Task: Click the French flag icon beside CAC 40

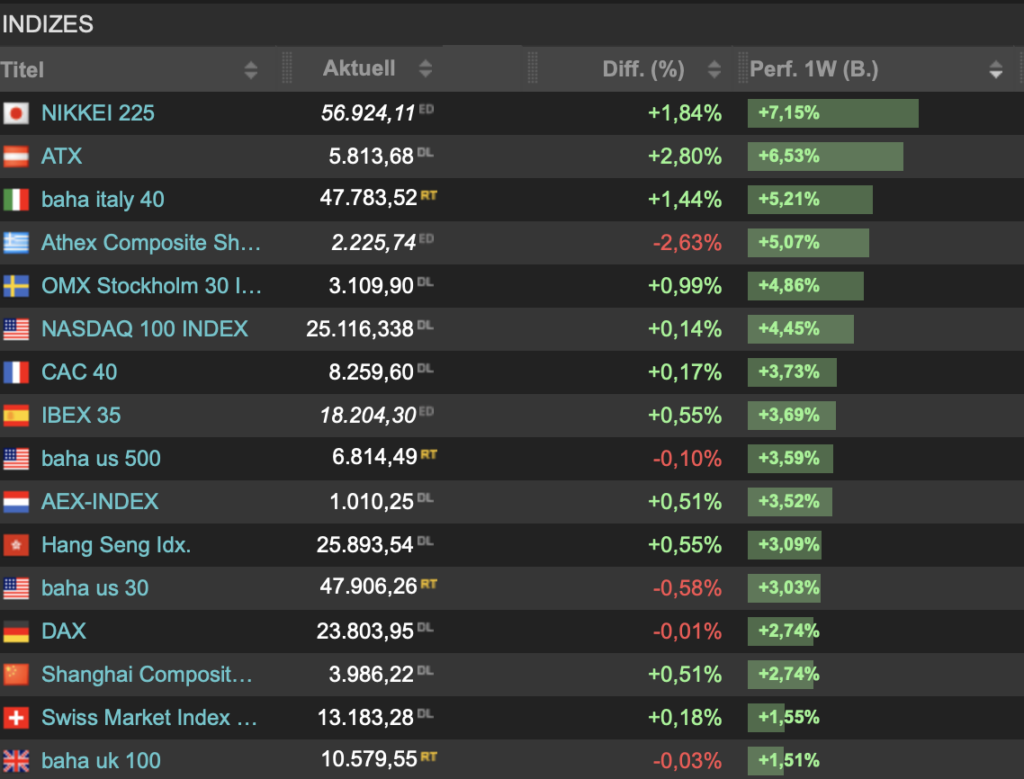Action: tap(16, 373)
